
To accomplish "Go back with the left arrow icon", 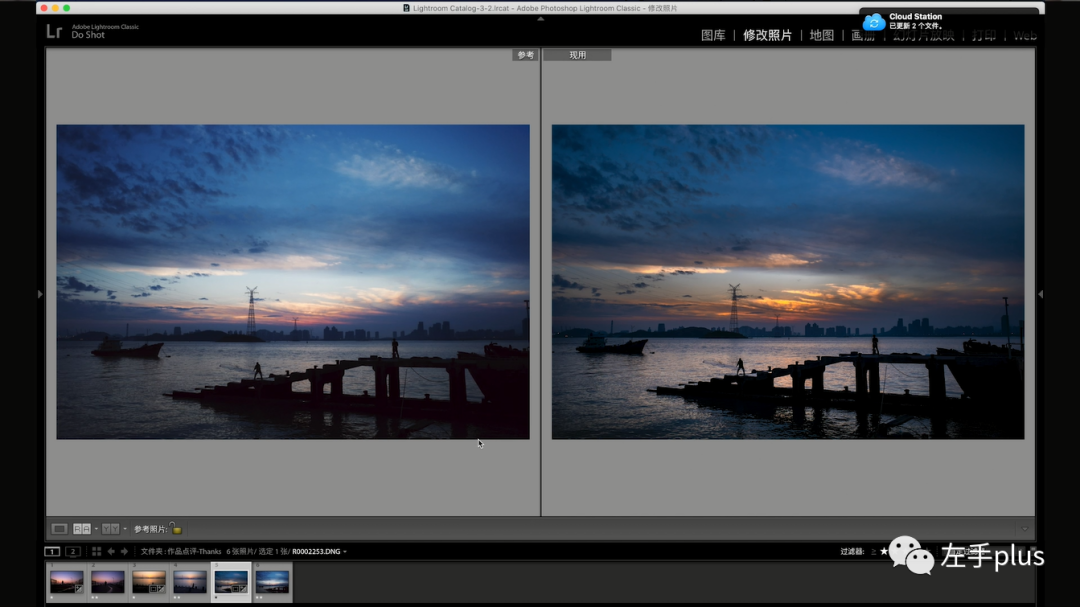I will click(x=111, y=551).
